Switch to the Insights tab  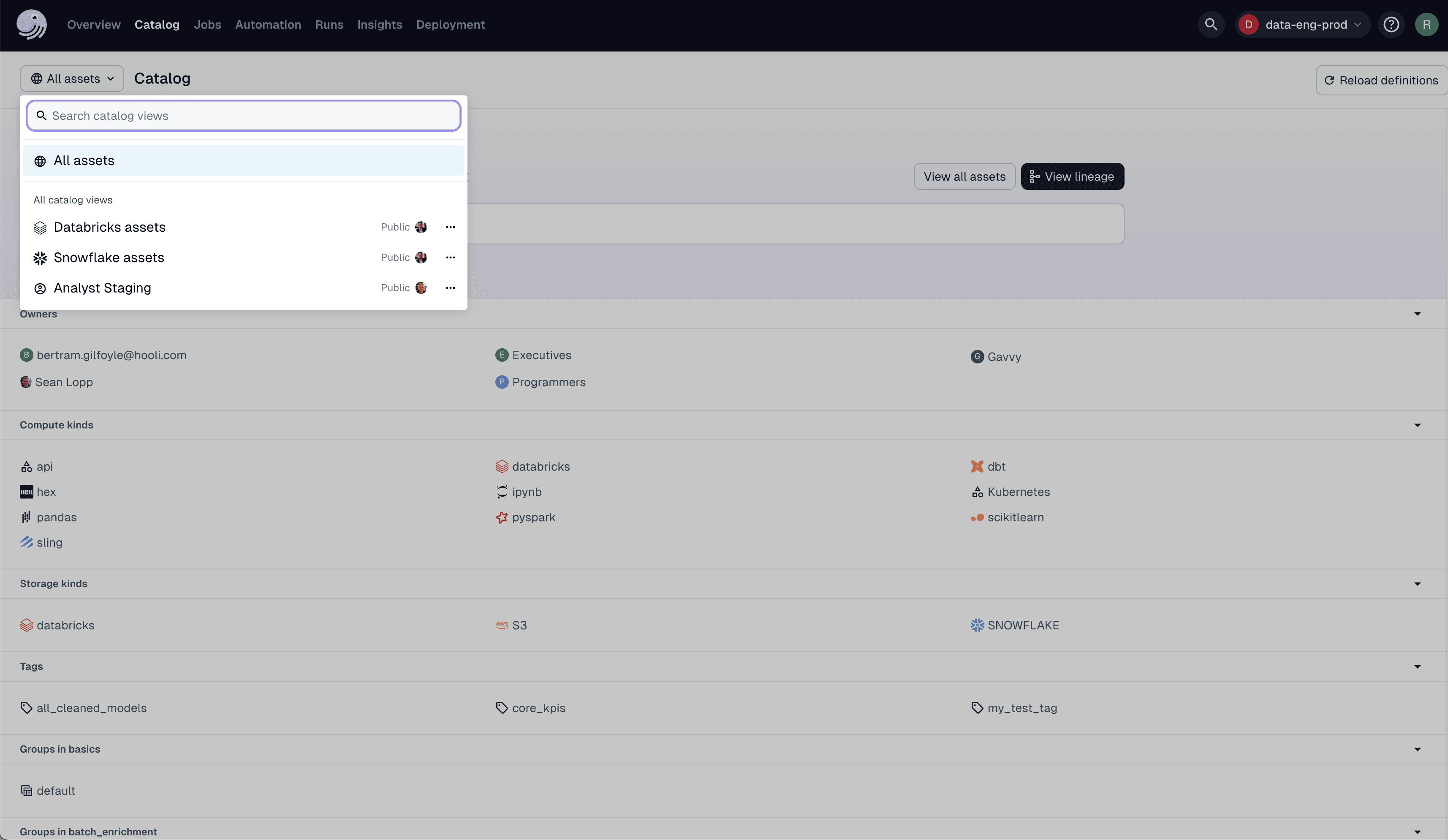coord(379,24)
